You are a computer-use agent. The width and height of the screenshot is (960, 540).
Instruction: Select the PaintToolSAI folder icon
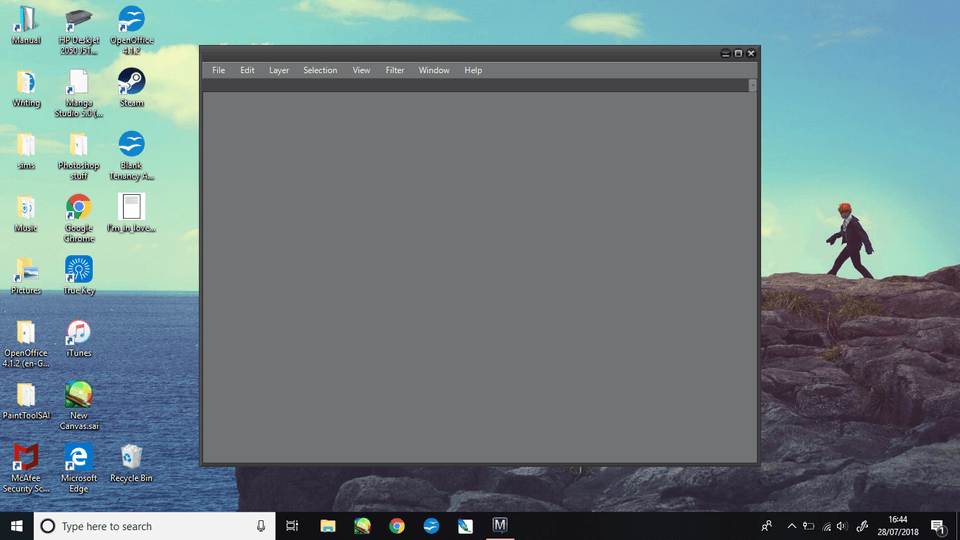[26, 401]
